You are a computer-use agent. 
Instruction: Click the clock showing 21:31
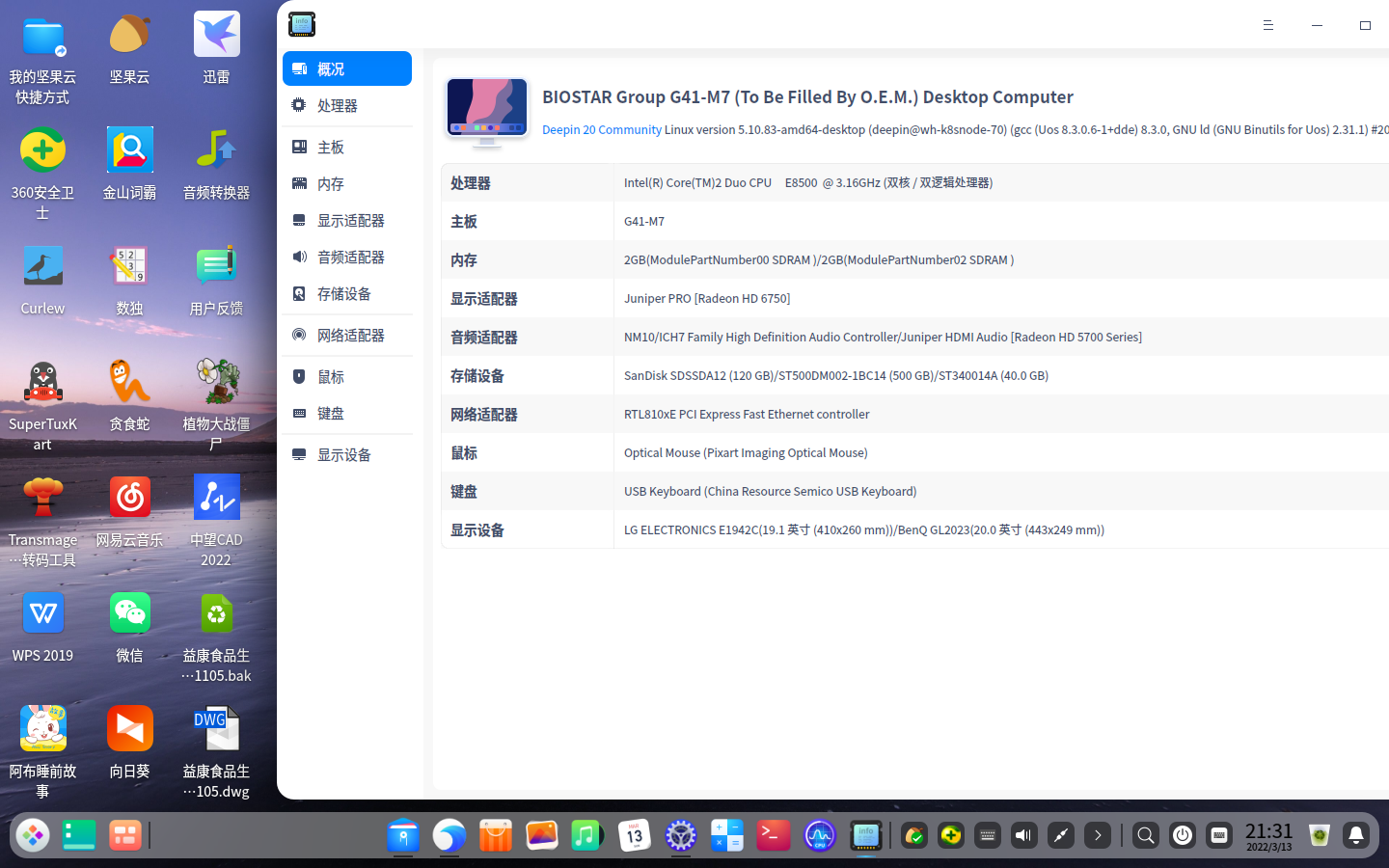[1270, 835]
